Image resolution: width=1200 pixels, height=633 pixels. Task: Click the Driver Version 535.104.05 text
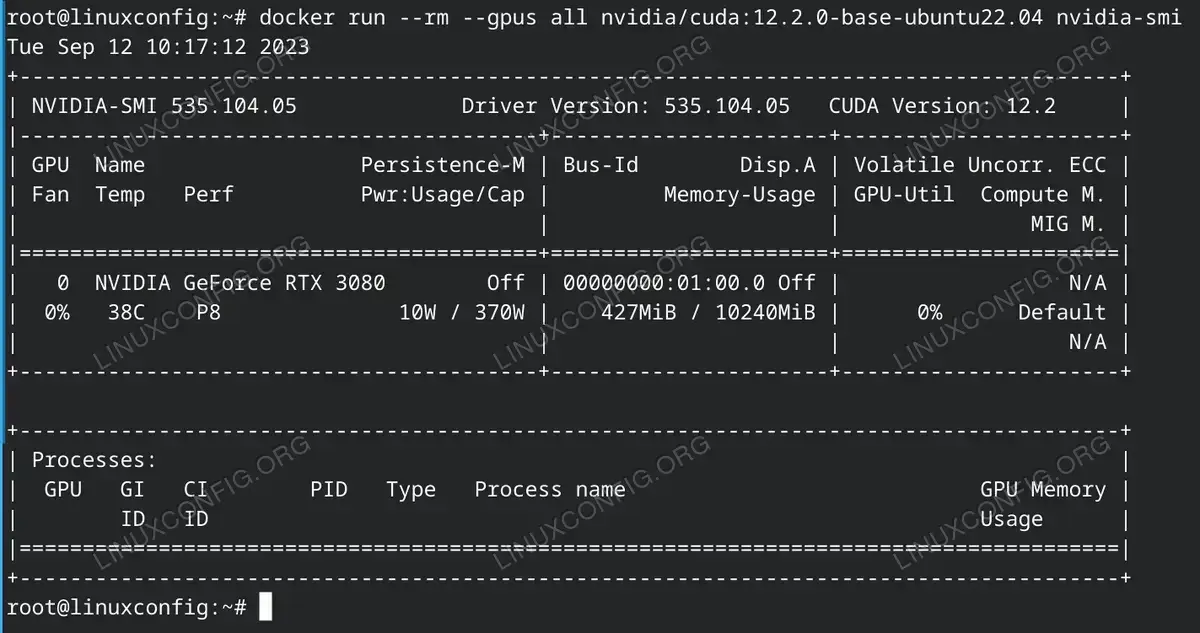coord(625,106)
